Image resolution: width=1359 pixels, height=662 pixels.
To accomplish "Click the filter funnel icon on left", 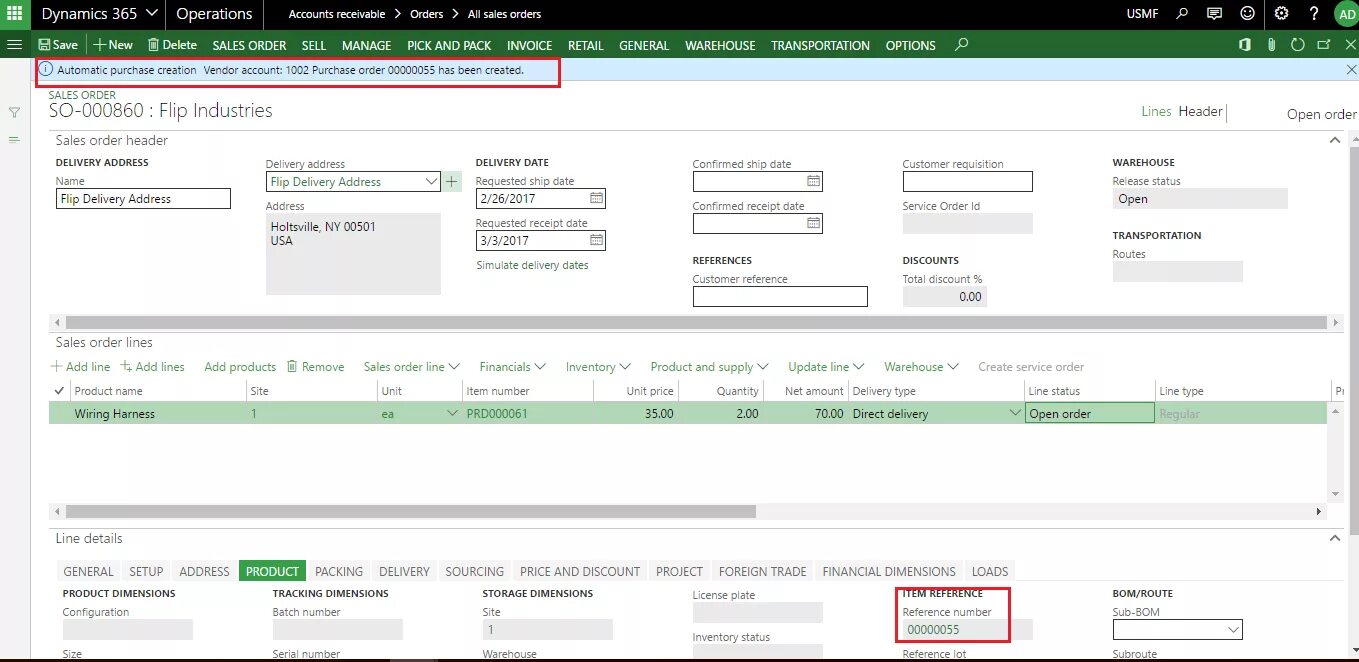I will pyautogui.click(x=14, y=113).
